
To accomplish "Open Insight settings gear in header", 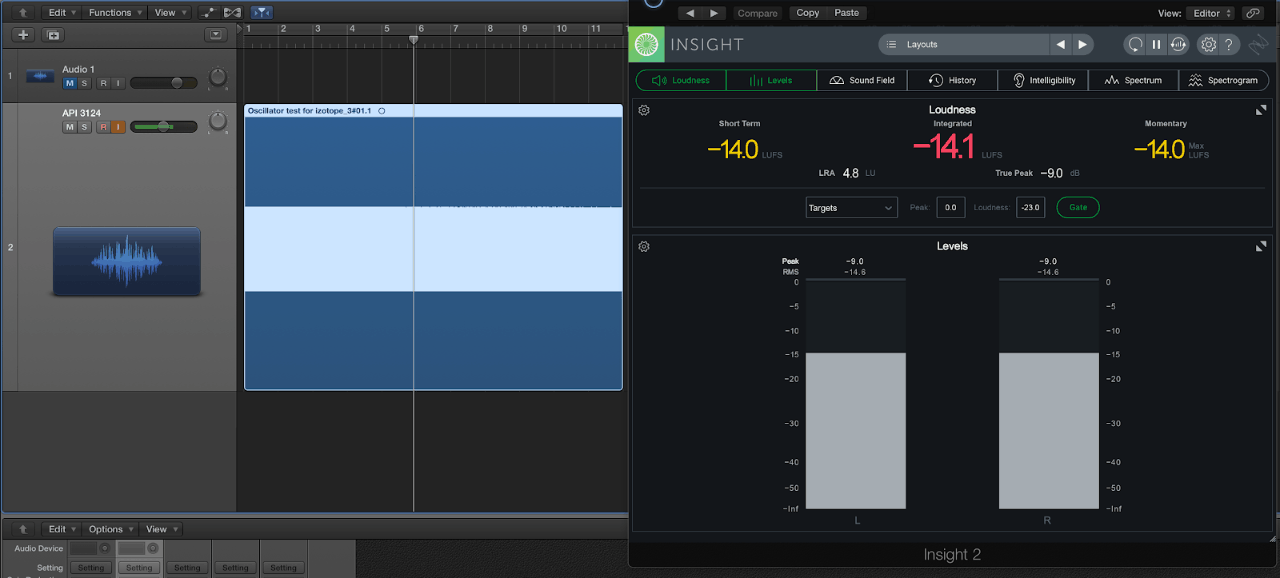I will coord(1207,44).
